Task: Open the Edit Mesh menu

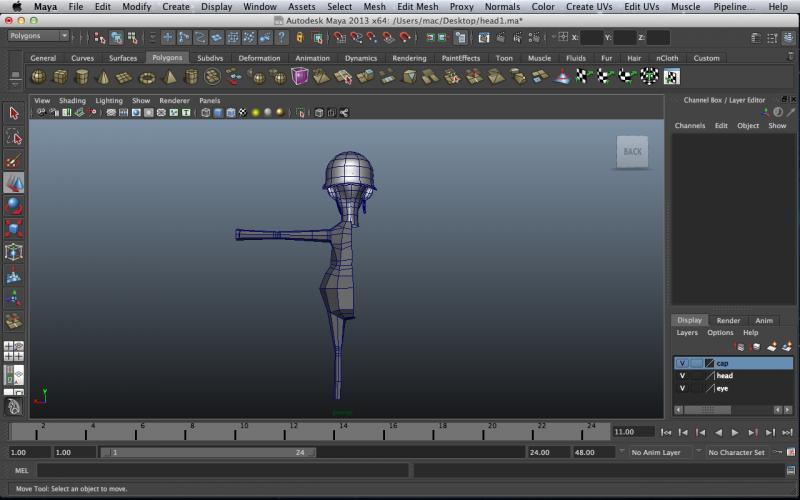Action: point(417,7)
